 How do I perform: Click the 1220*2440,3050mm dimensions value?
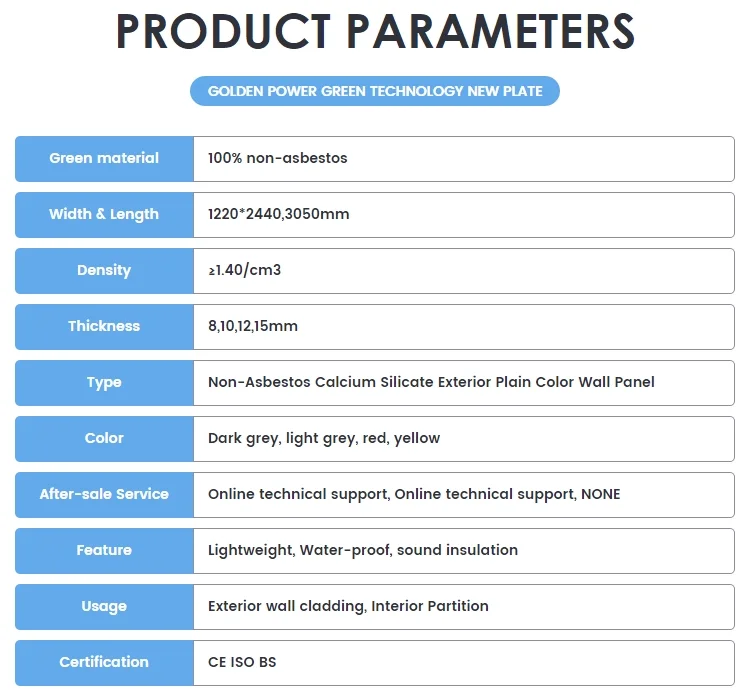tap(279, 214)
